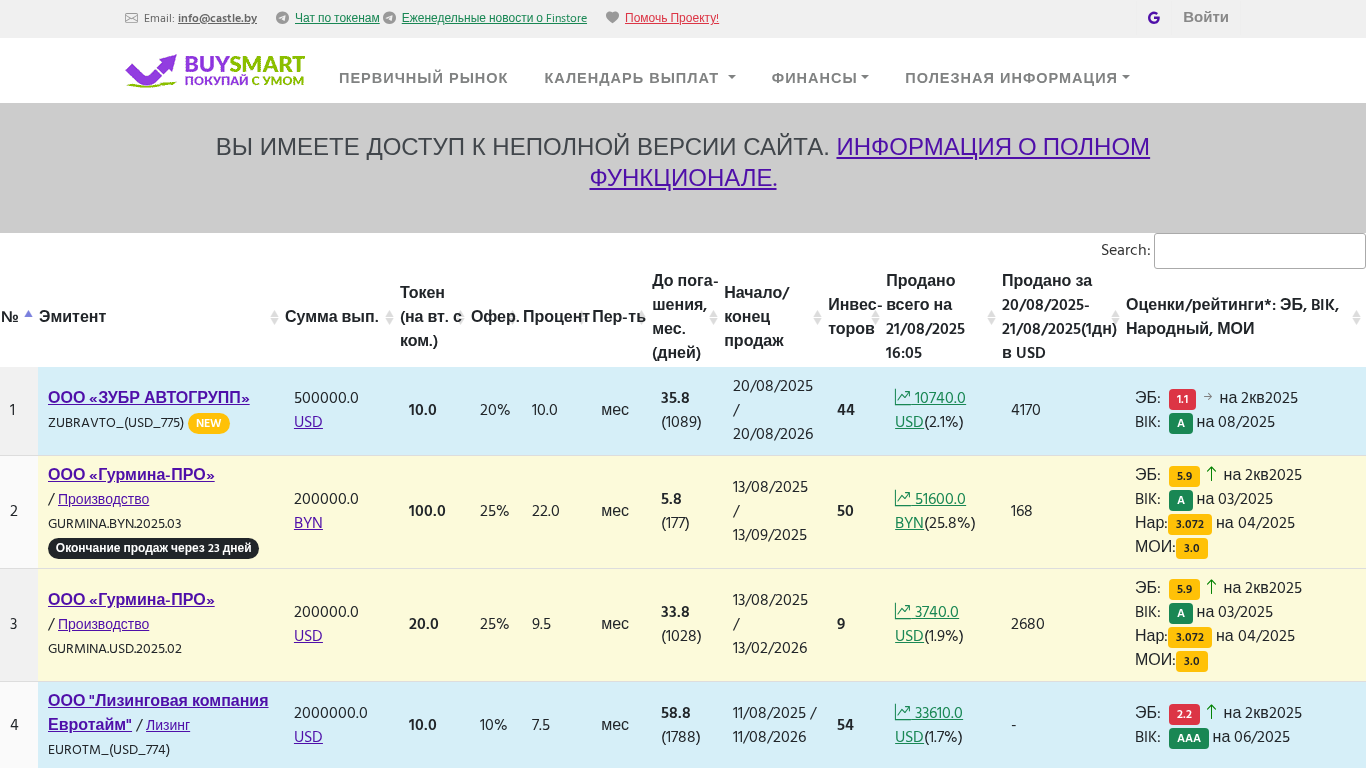Click the NEW badge on ZUBRAVTO token
The width and height of the screenshot is (1366, 768).
209,423
